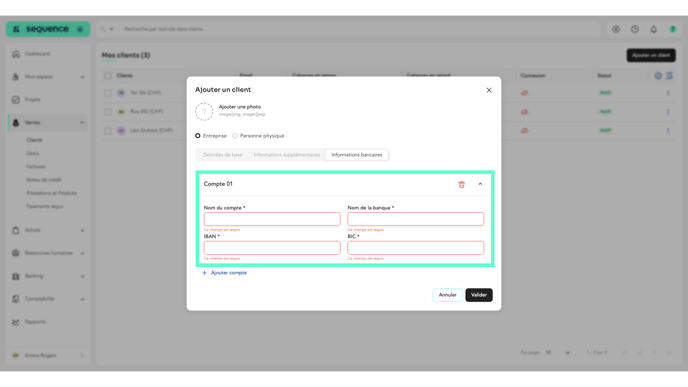Viewport: 688px width, 387px height.
Task: Click the Annuler button
Action: click(448, 295)
